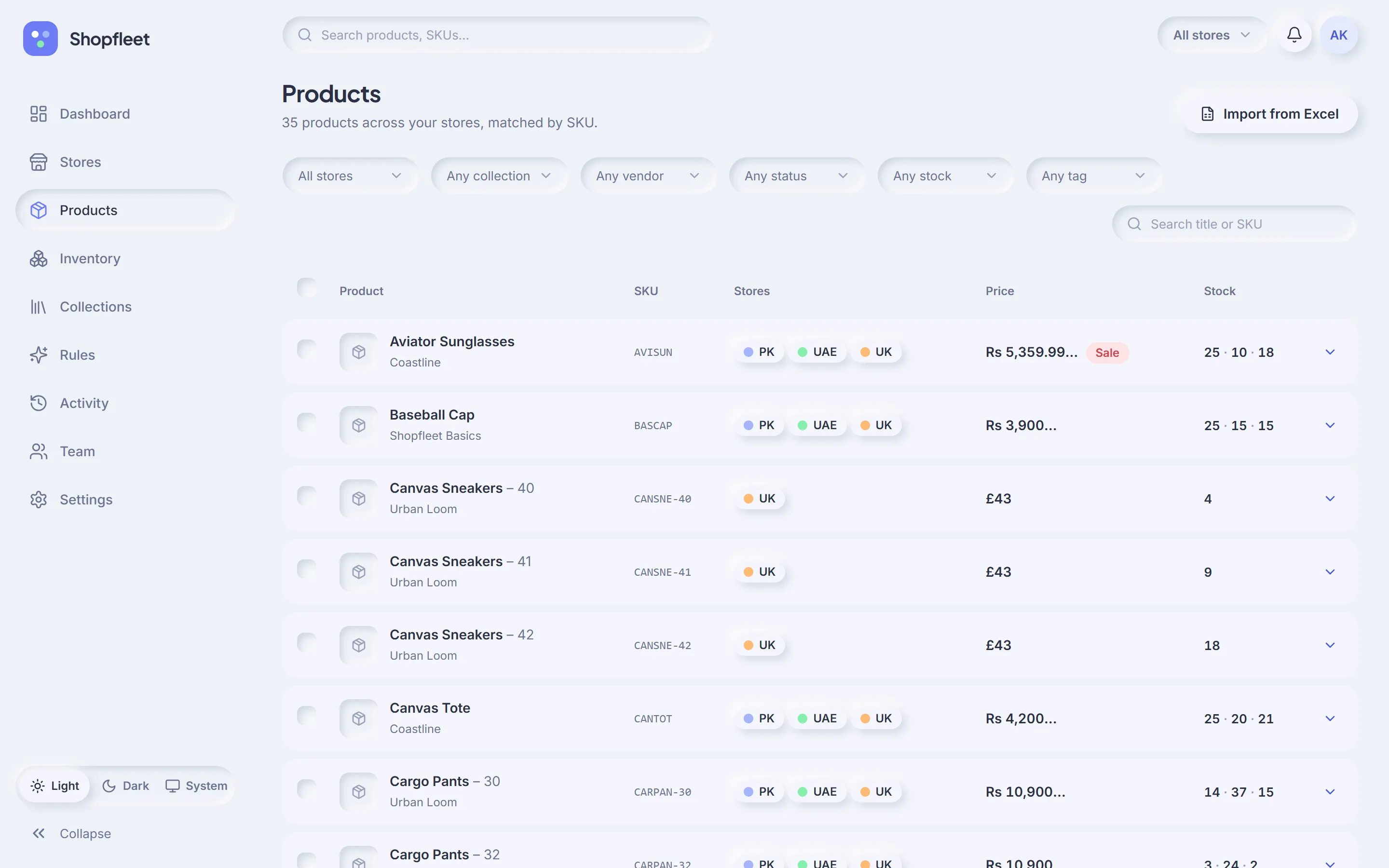Go to Inventory in the sidebar
Screen dimensions: 1389x868
coord(125,258)
